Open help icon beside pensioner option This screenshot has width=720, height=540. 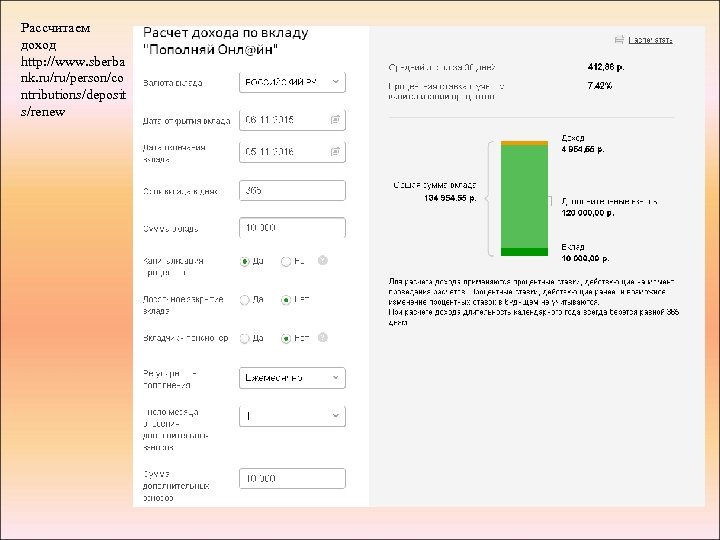pos(323,338)
